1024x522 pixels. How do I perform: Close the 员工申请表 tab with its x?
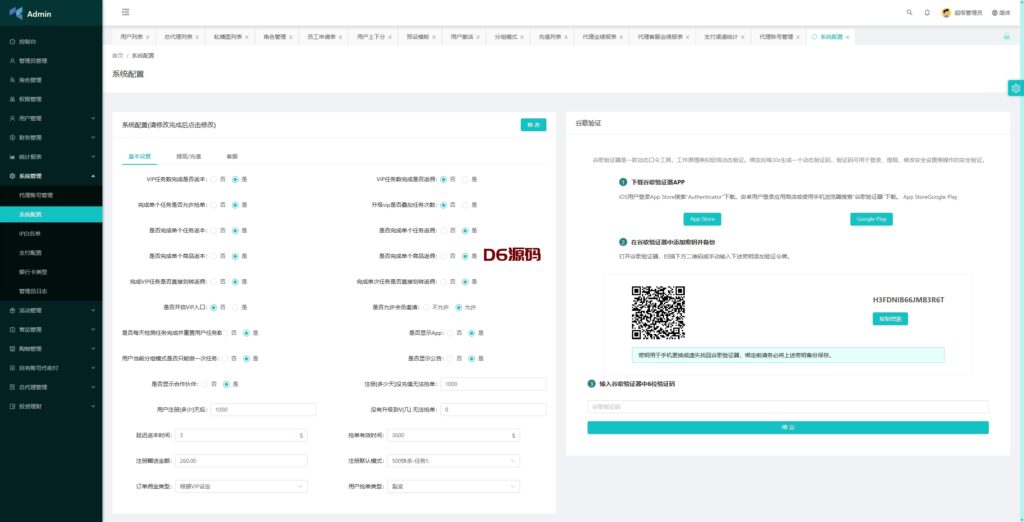point(340,37)
